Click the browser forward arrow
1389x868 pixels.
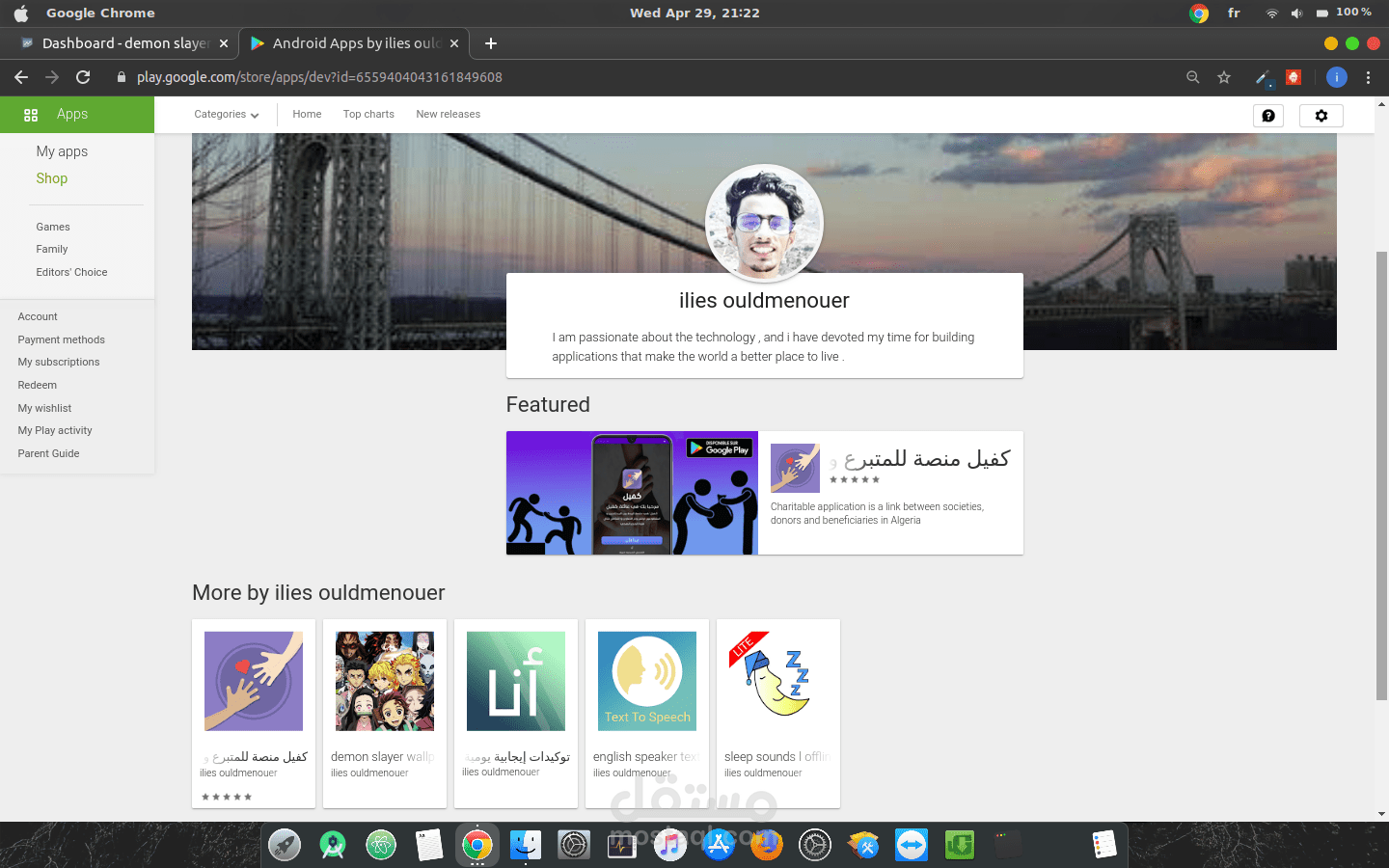click(52, 77)
